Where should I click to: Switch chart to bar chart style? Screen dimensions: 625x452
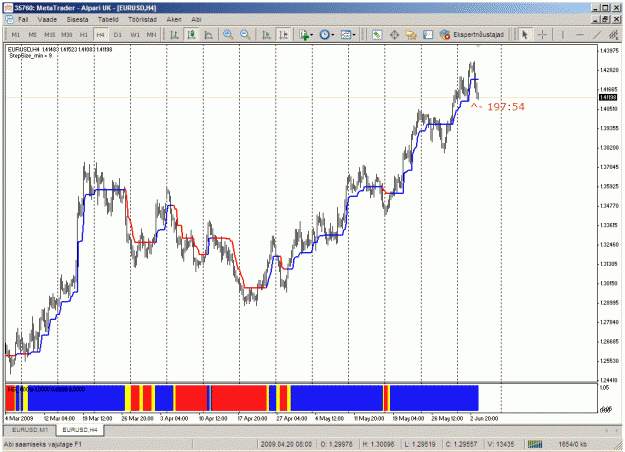click(x=174, y=35)
